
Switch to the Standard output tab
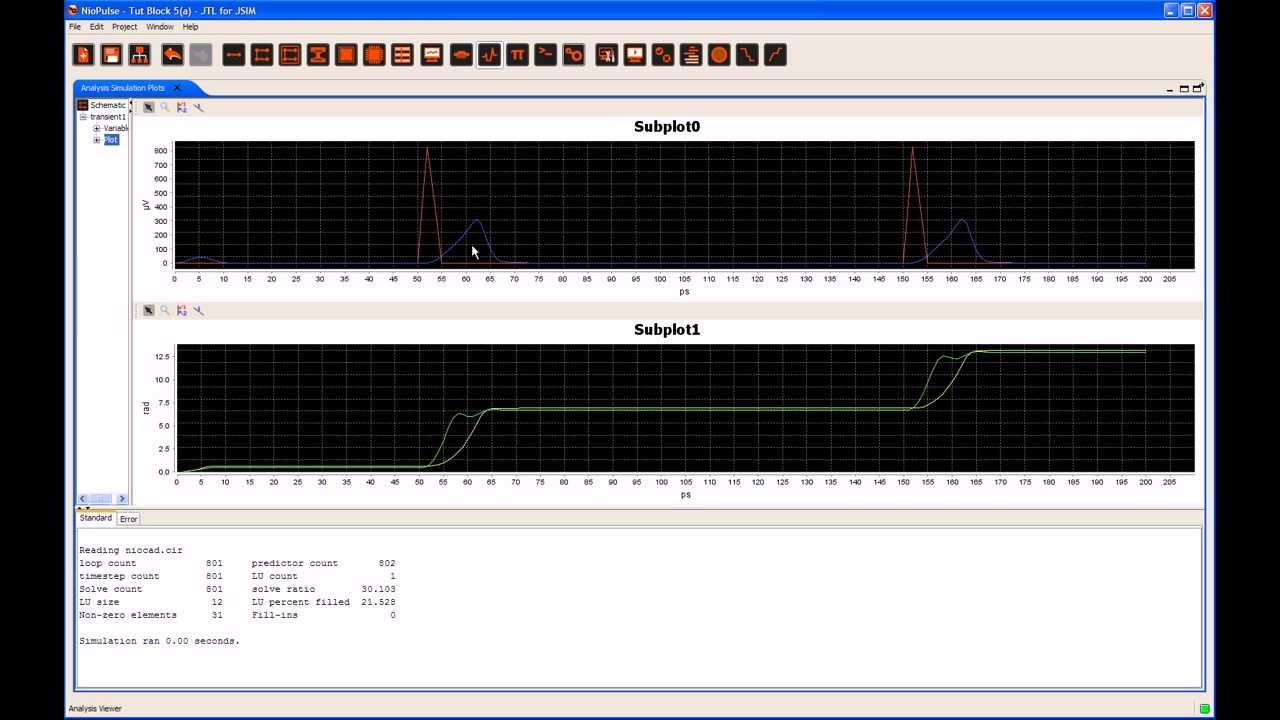[96, 518]
